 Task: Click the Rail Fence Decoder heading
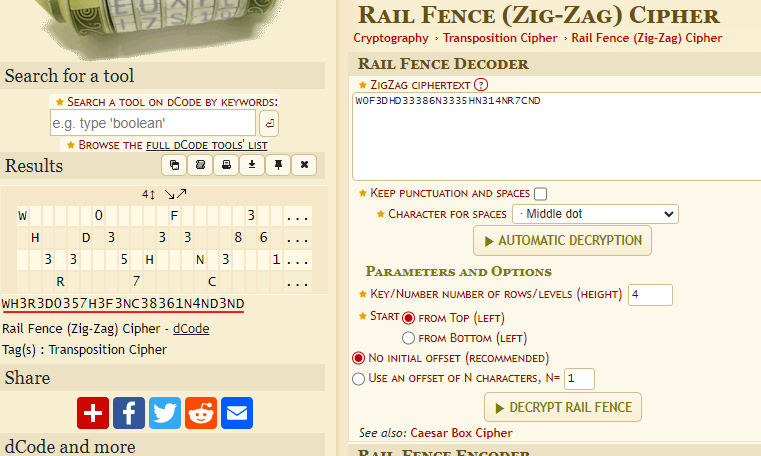[x=443, y=64]
